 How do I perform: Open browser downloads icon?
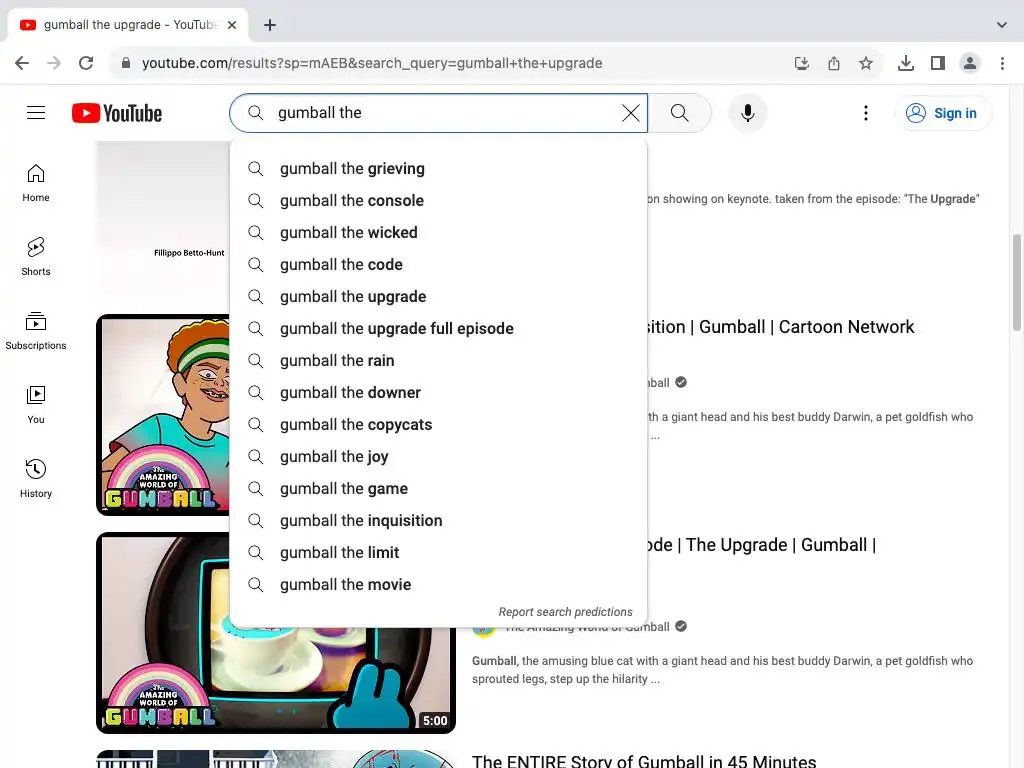(x=906, y=63)
